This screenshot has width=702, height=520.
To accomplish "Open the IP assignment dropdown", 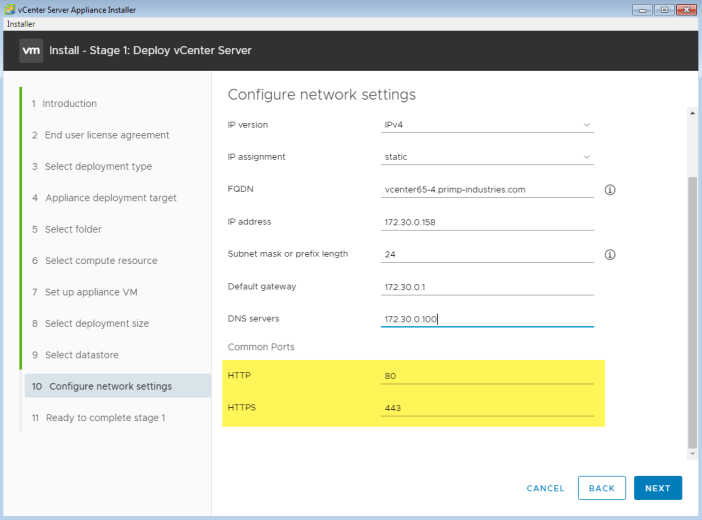I will pyautogui.click(x=487, y=157).
